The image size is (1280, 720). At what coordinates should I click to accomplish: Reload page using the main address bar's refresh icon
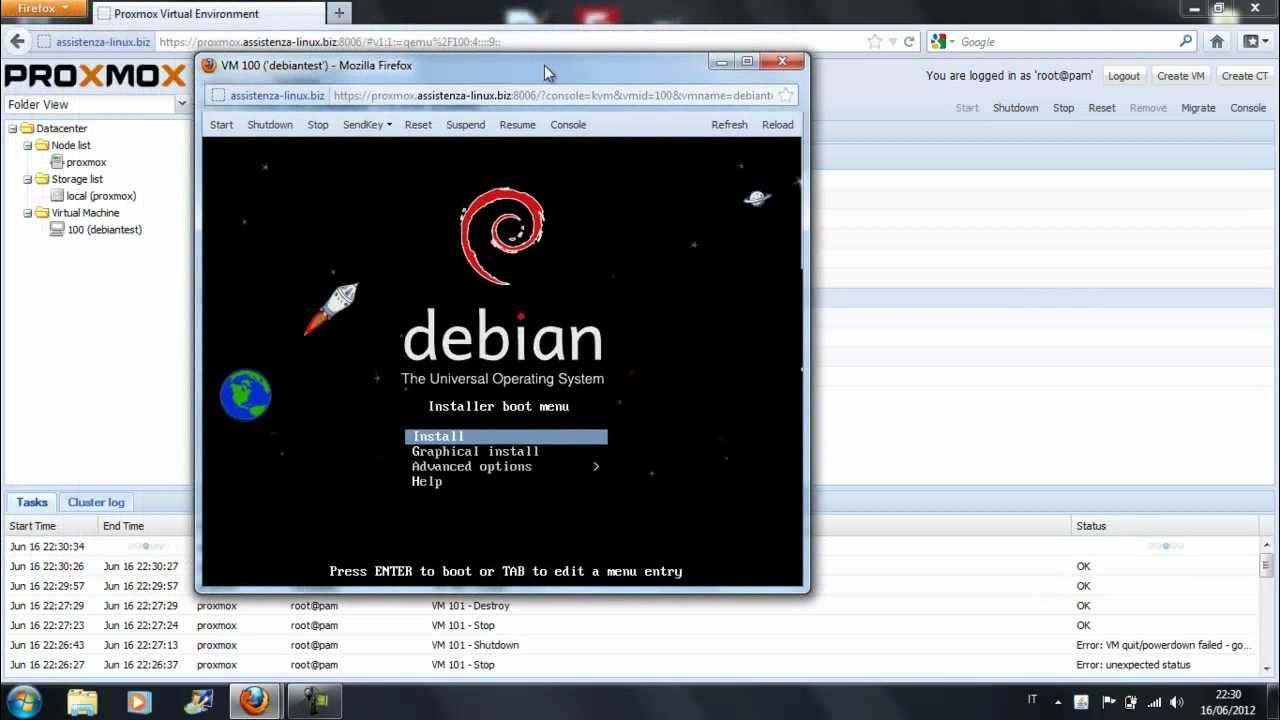909,42
